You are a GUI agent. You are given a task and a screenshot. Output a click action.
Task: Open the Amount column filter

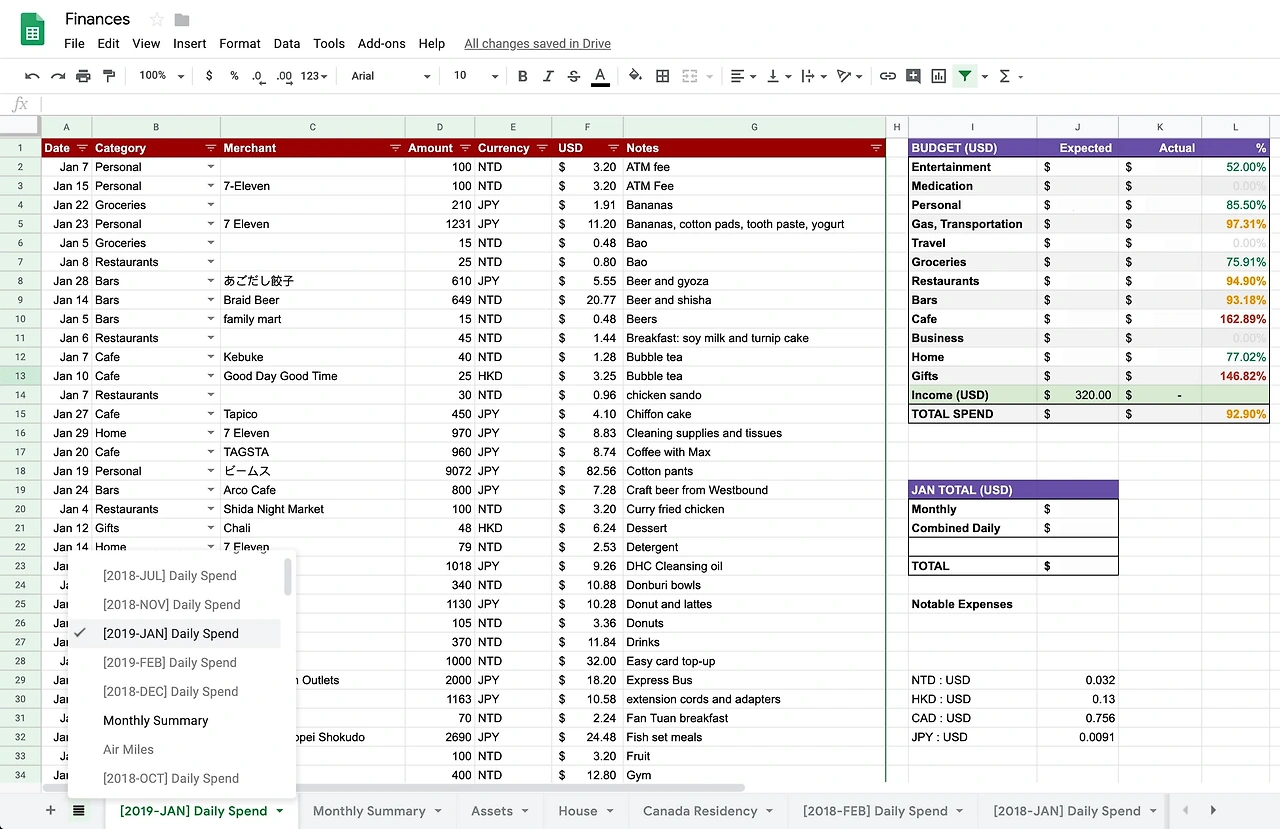[x=465, y=148]
